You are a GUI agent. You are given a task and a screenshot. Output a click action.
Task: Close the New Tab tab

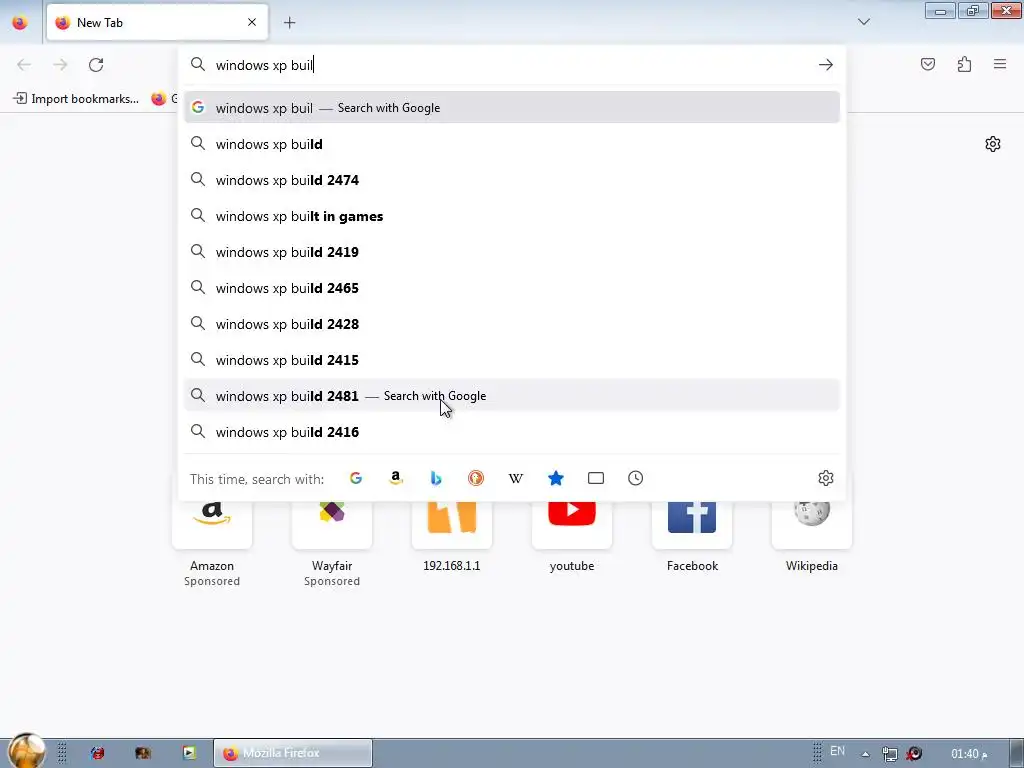click(x=252, y=22)
